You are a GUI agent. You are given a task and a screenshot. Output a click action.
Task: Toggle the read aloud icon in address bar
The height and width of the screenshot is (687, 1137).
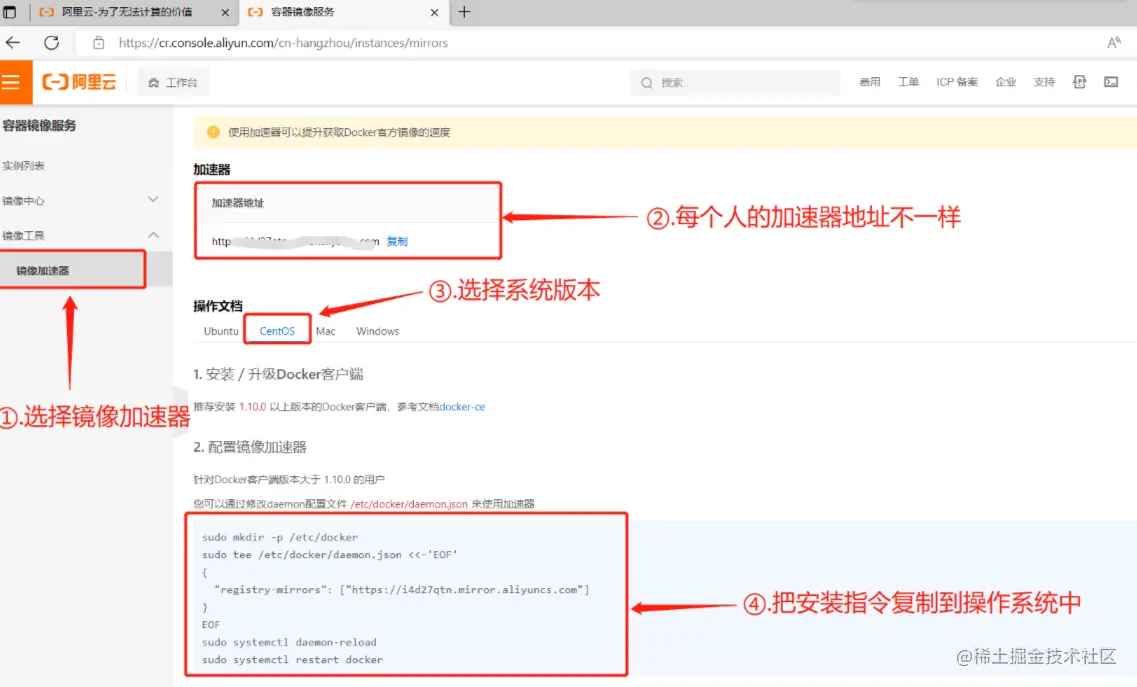click(1114, 43)
